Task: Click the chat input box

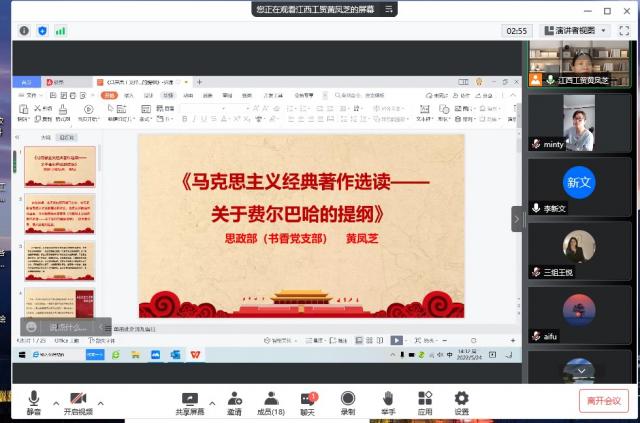Action: coord(68,327)
